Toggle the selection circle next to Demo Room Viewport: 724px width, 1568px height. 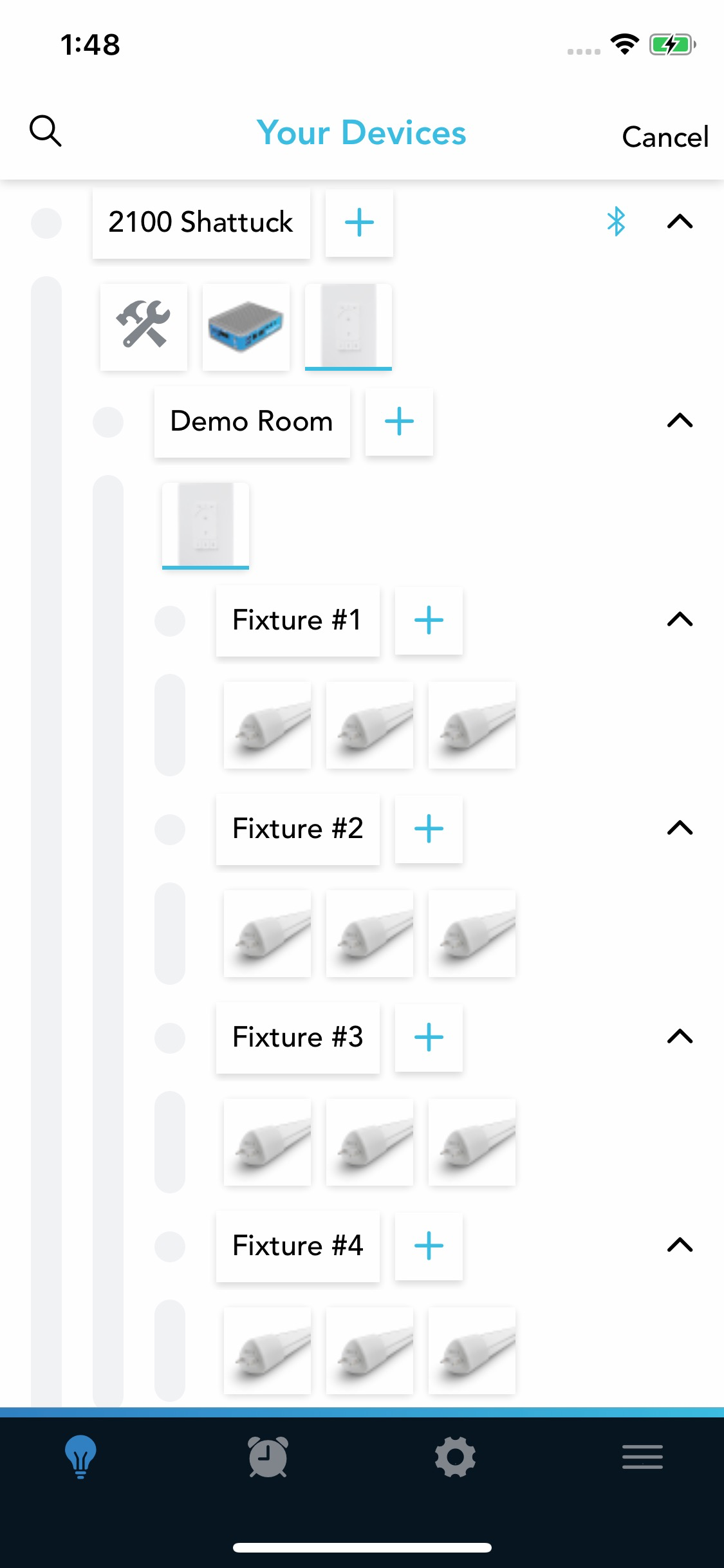click(x=108, y=422)
